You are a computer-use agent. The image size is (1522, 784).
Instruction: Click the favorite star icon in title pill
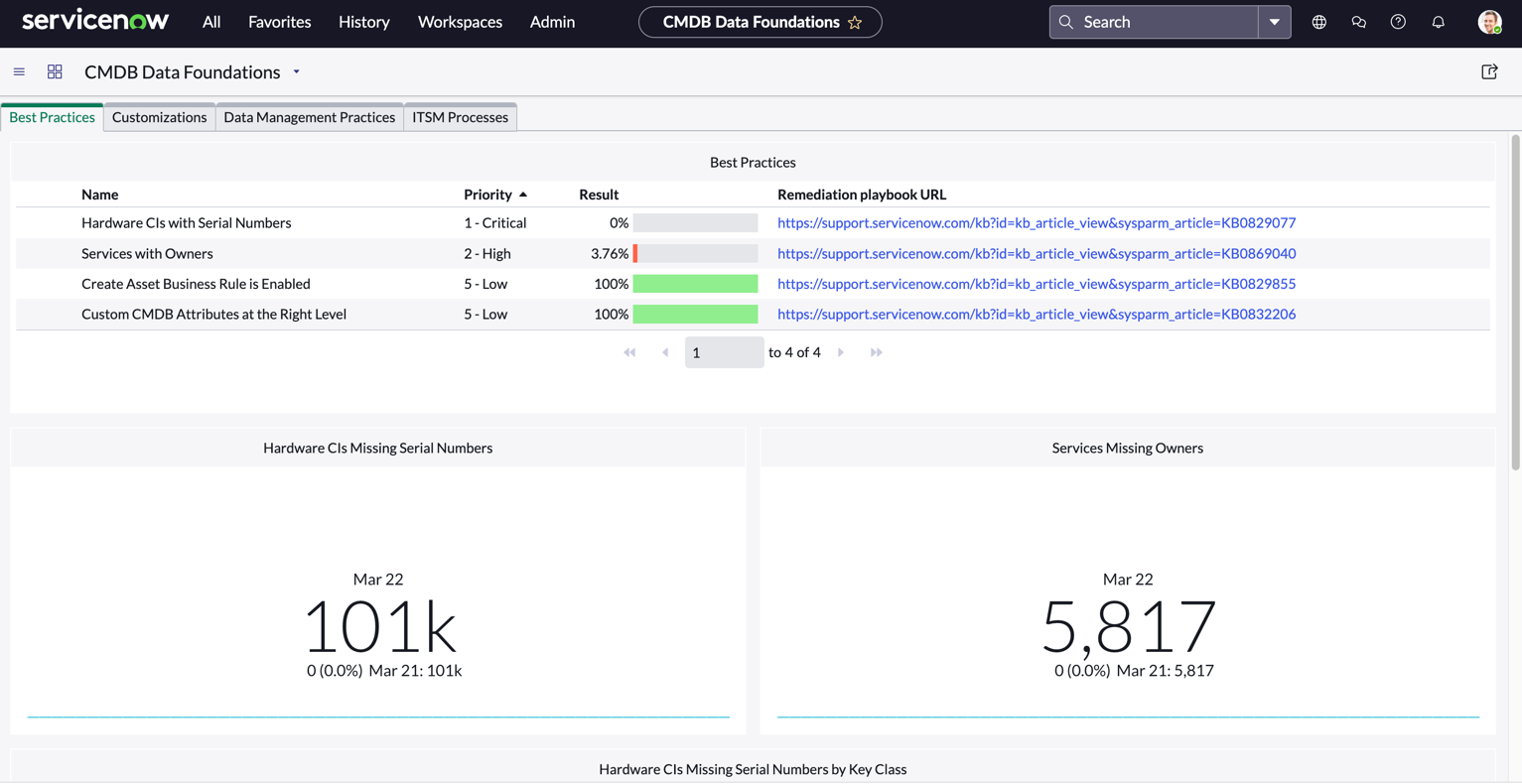[855, 22]
